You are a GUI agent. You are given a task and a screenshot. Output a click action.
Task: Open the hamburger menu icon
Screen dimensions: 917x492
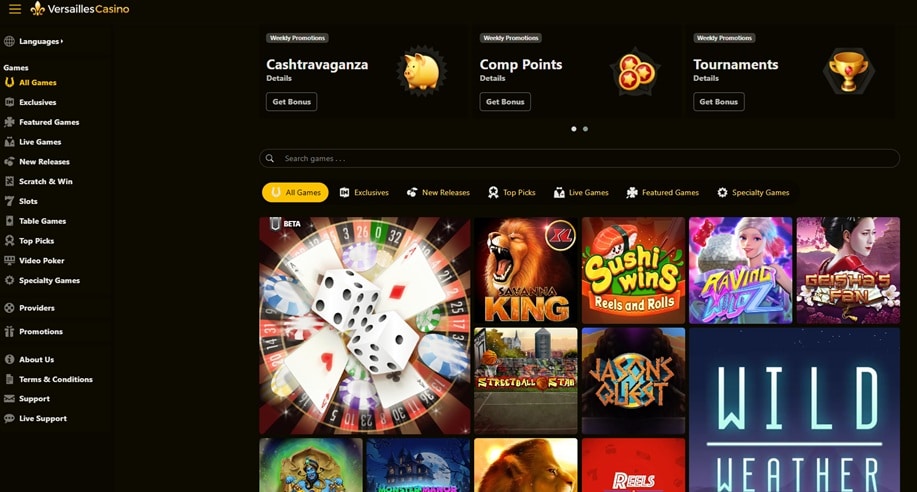pyautogui.click(x=15, y=9)
